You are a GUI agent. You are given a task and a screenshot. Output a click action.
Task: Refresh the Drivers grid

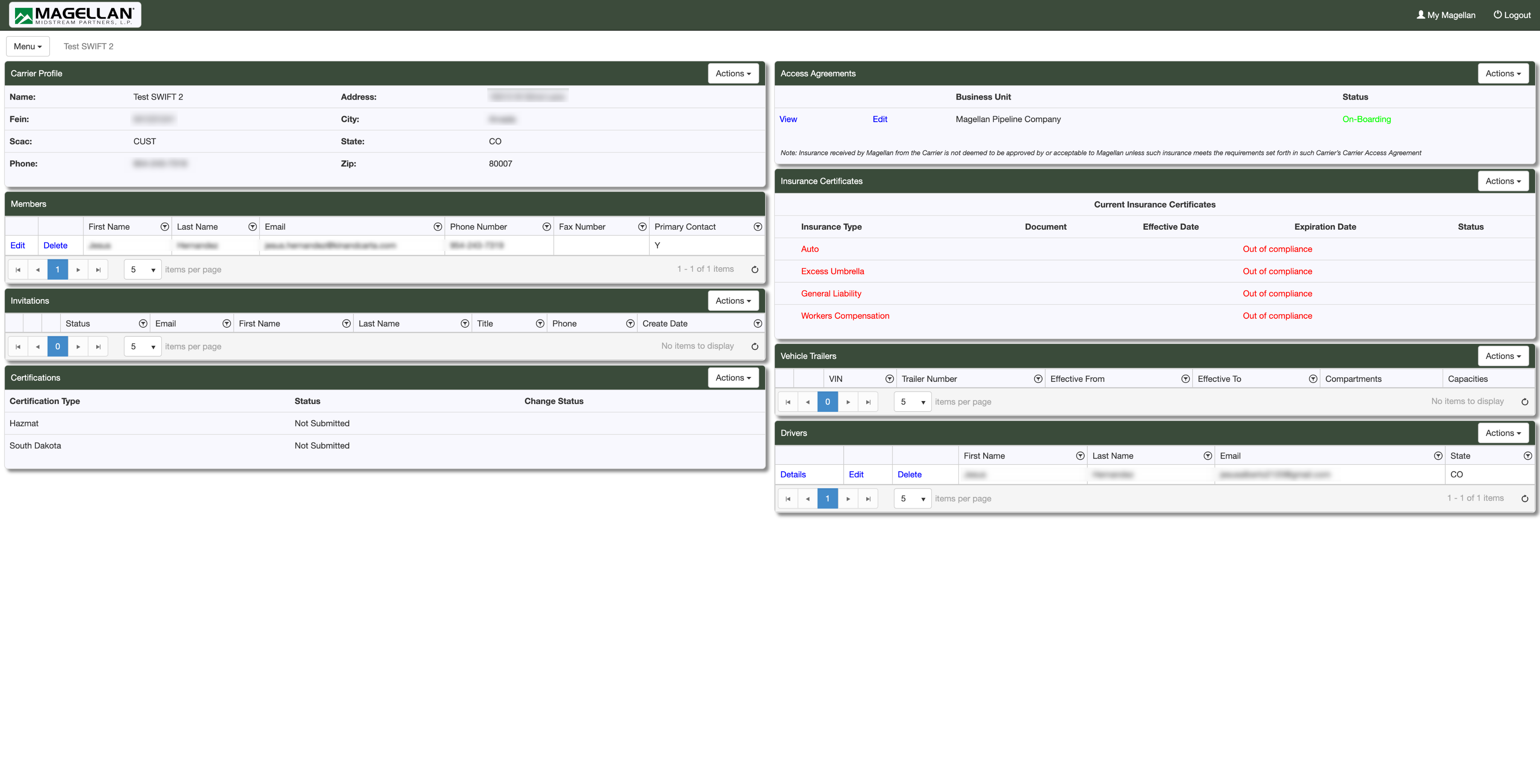(1525, 499)
